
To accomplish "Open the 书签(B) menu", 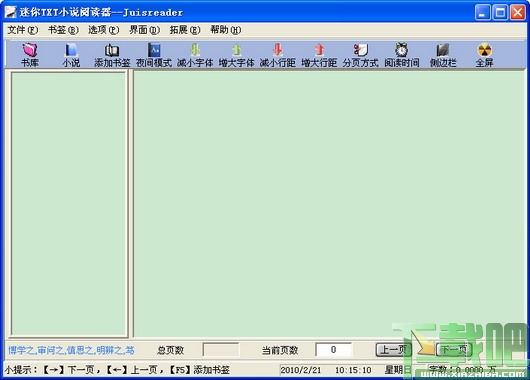I will pyautogui.click(x=63, y=30).
